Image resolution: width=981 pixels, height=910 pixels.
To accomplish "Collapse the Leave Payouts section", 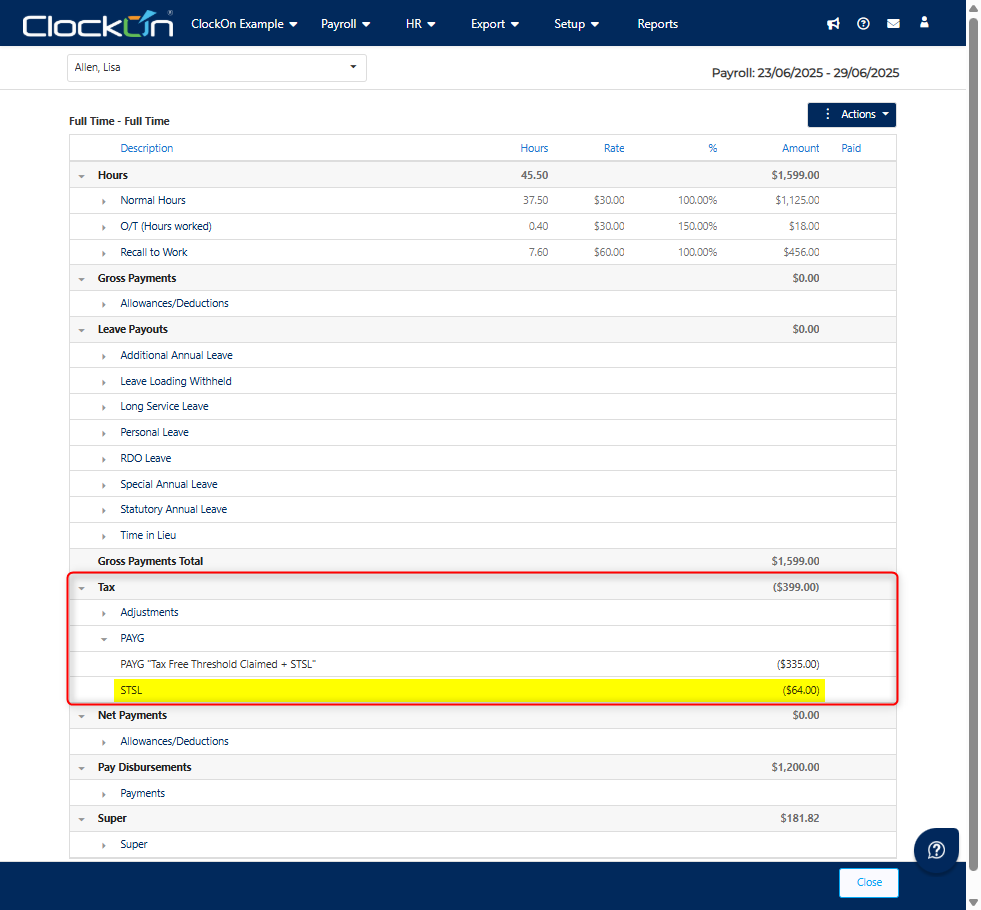I will pos(81,330).
